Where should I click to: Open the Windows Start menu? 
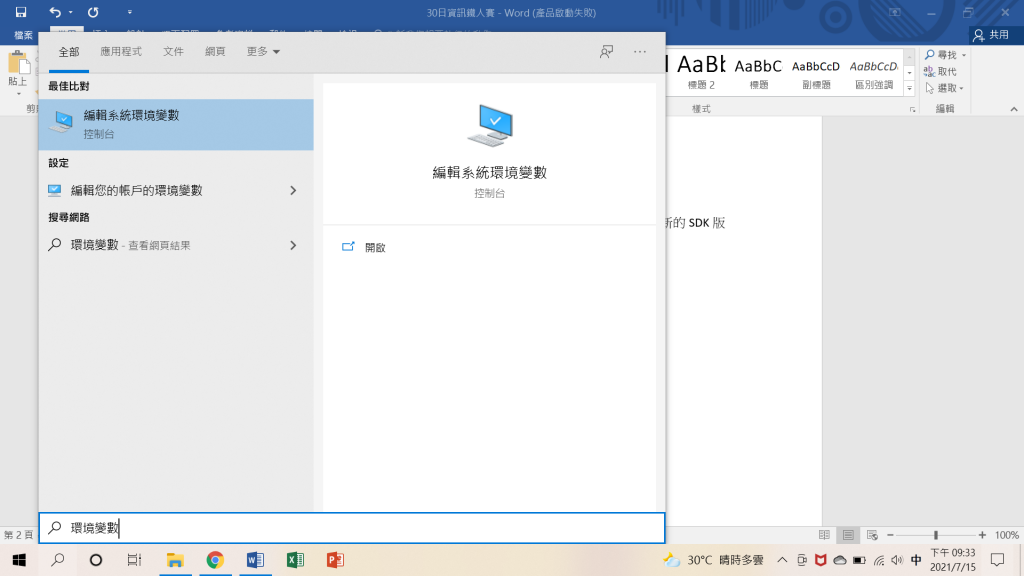tap(19, 560)
